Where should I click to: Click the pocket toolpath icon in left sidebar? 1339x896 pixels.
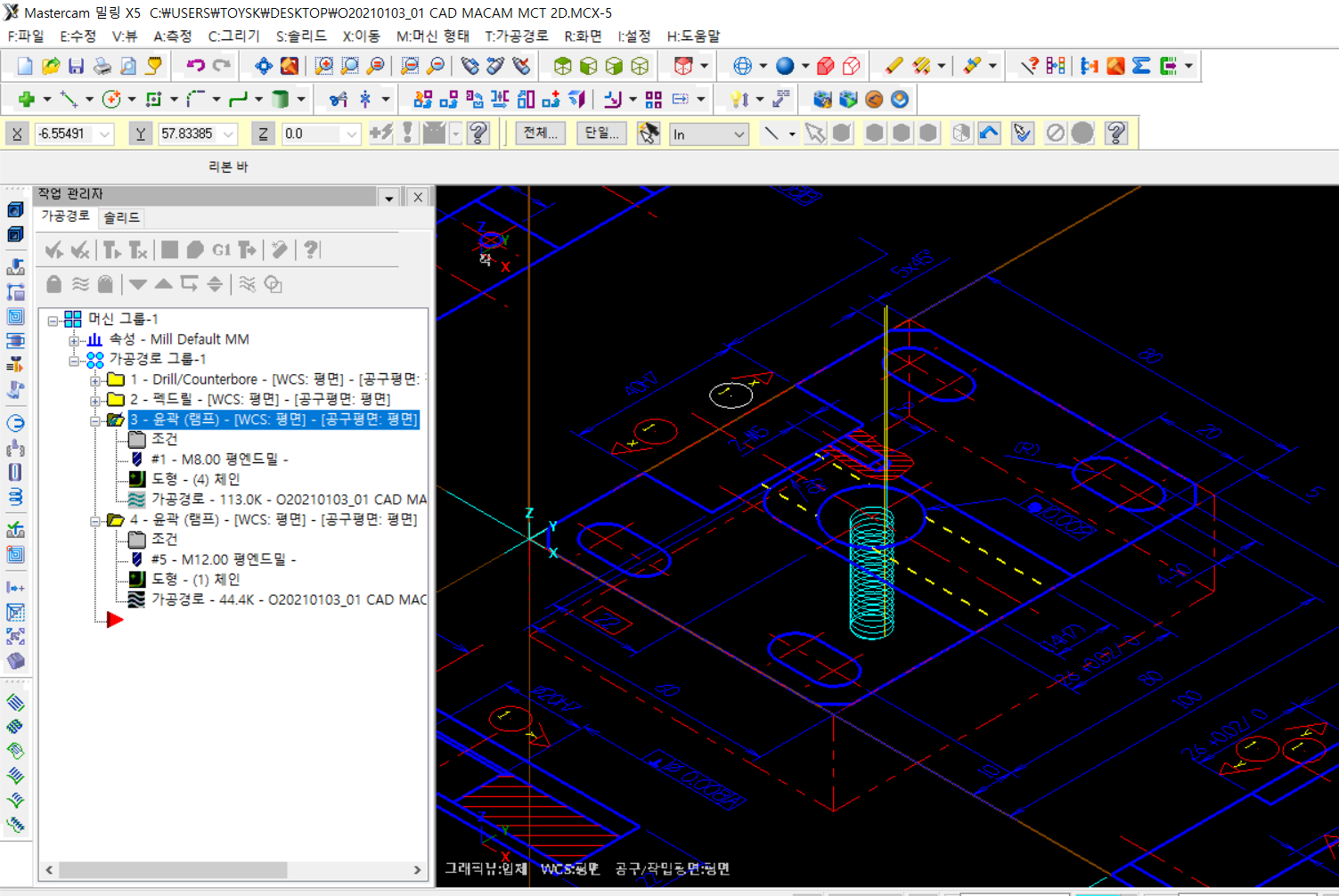pyautogui.click(x=15, y=316)
